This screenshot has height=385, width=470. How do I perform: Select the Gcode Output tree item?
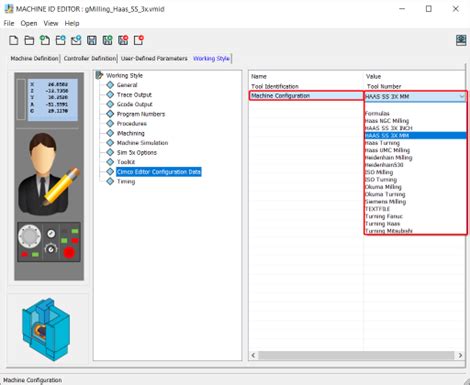(134, 104)
